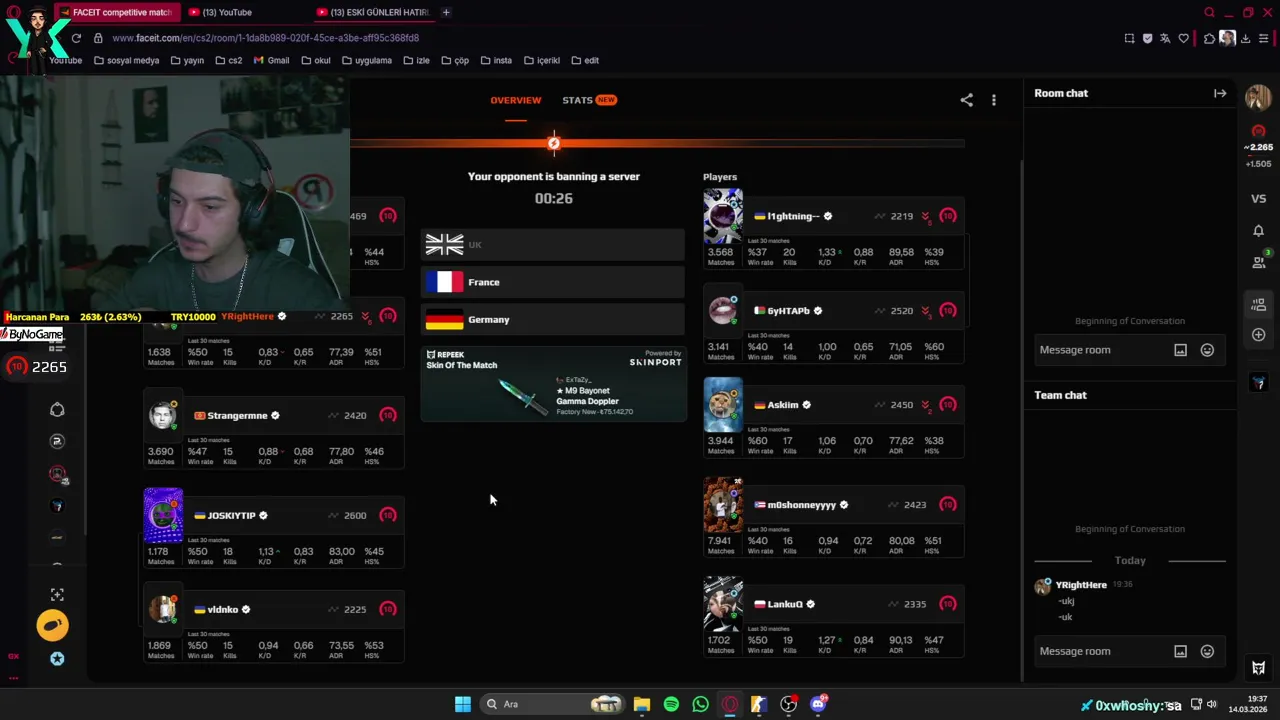Open m0shonneyyyy player profile

(801, 505)
